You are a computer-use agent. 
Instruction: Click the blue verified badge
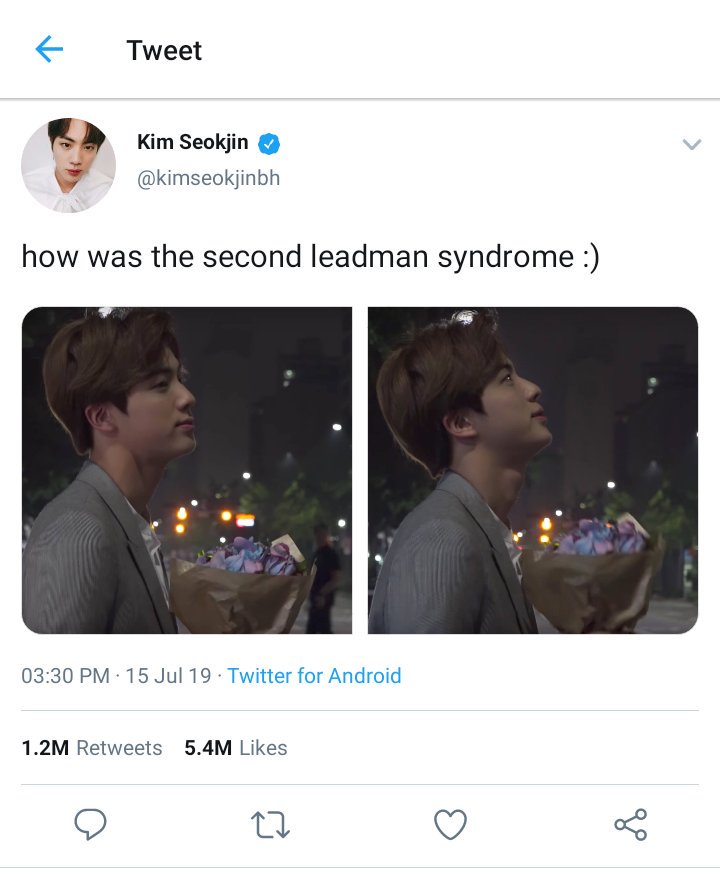click(x=269, y=143)
